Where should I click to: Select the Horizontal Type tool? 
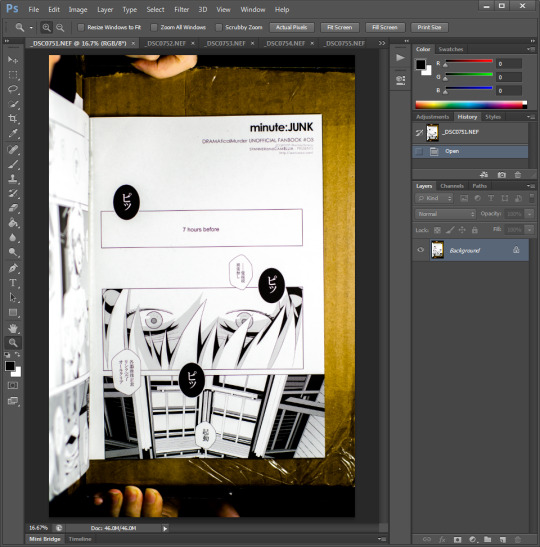(x=13, y=283)
